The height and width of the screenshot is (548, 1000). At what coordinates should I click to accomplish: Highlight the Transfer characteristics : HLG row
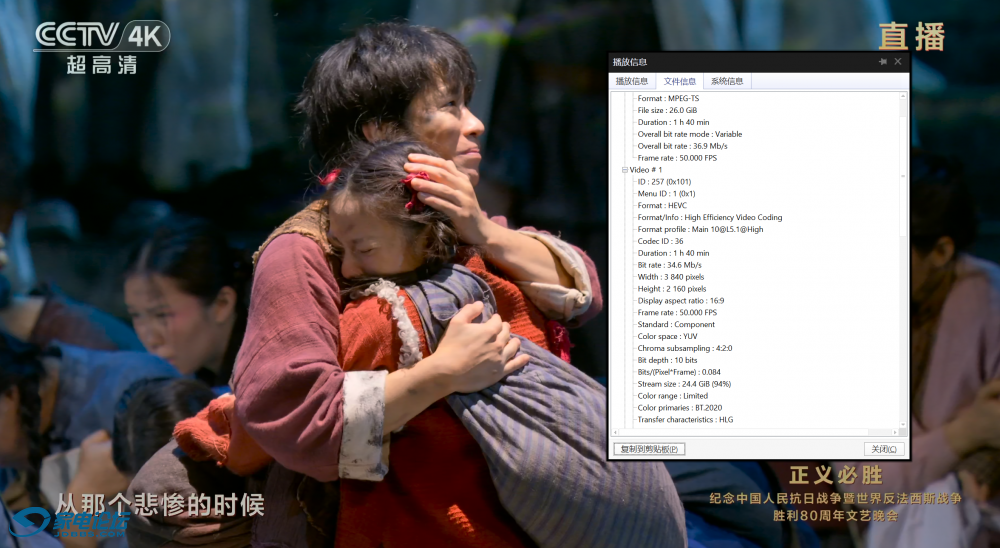tap(685, 420)
